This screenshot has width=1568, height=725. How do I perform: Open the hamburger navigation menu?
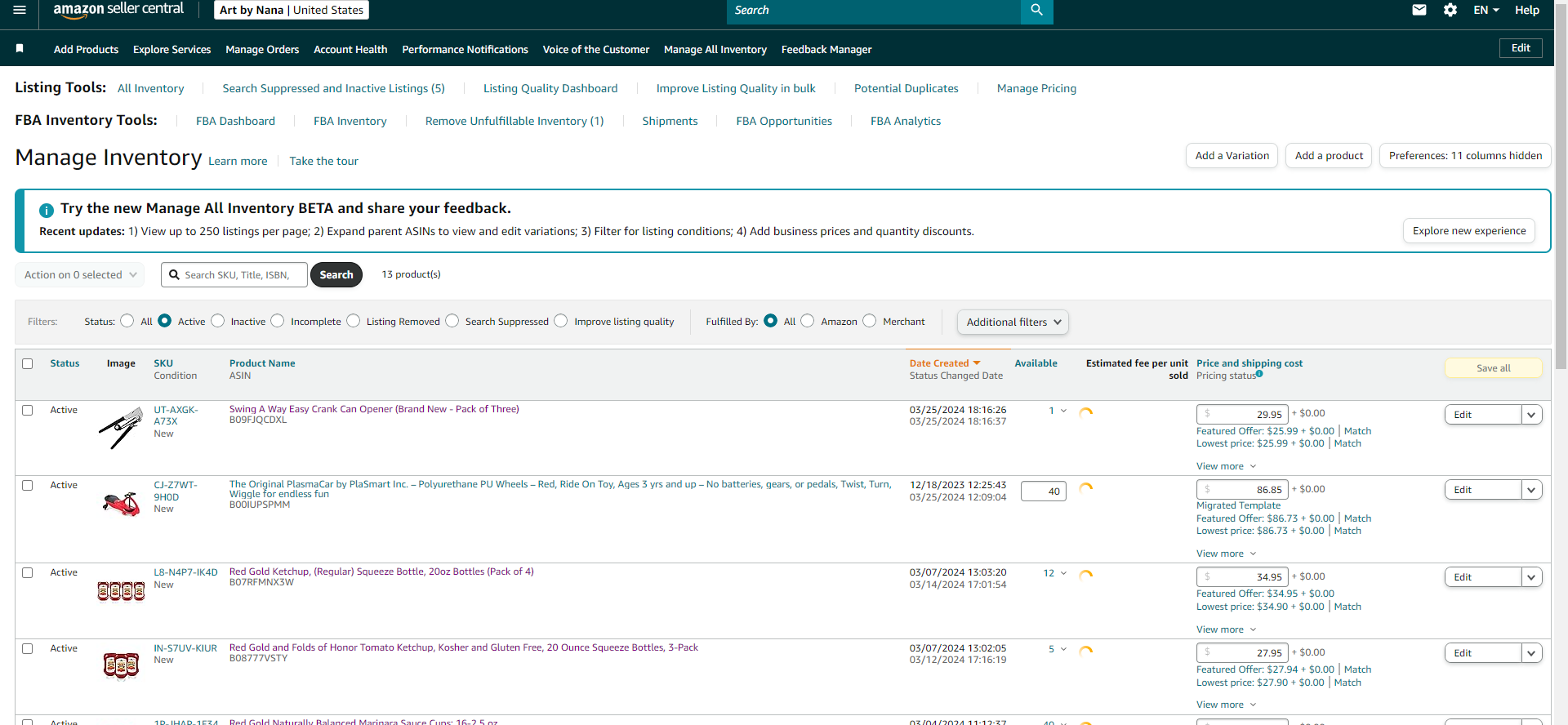click(x=20, y=10)
